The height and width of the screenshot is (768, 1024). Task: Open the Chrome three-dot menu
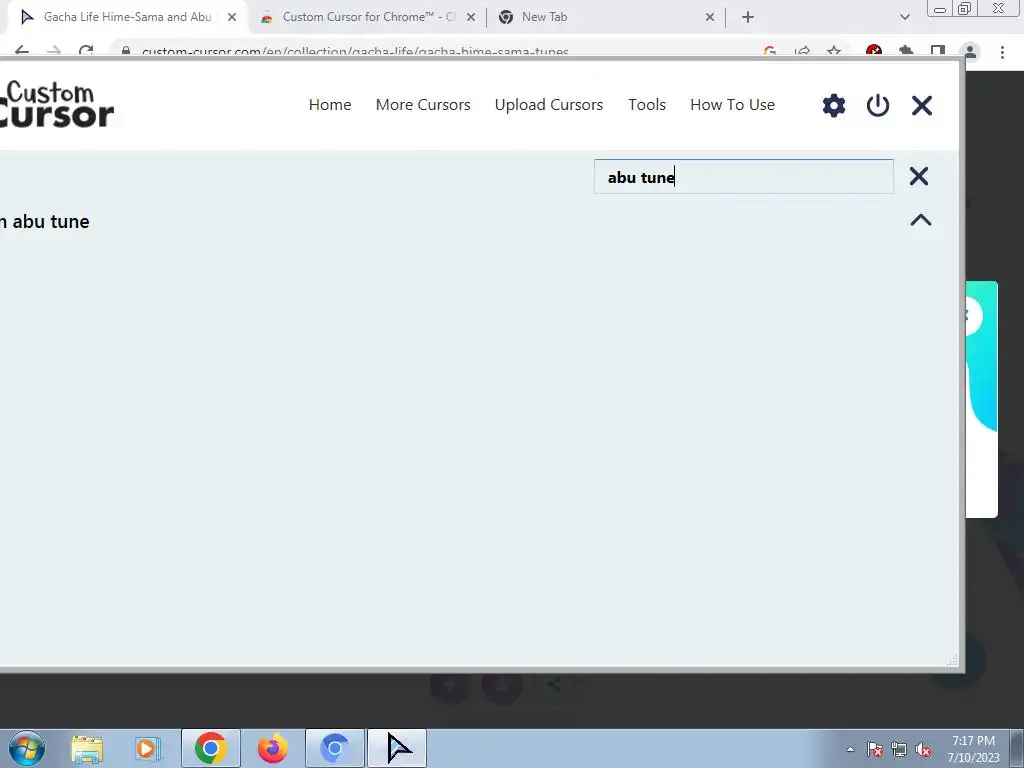coord(1002,52)
